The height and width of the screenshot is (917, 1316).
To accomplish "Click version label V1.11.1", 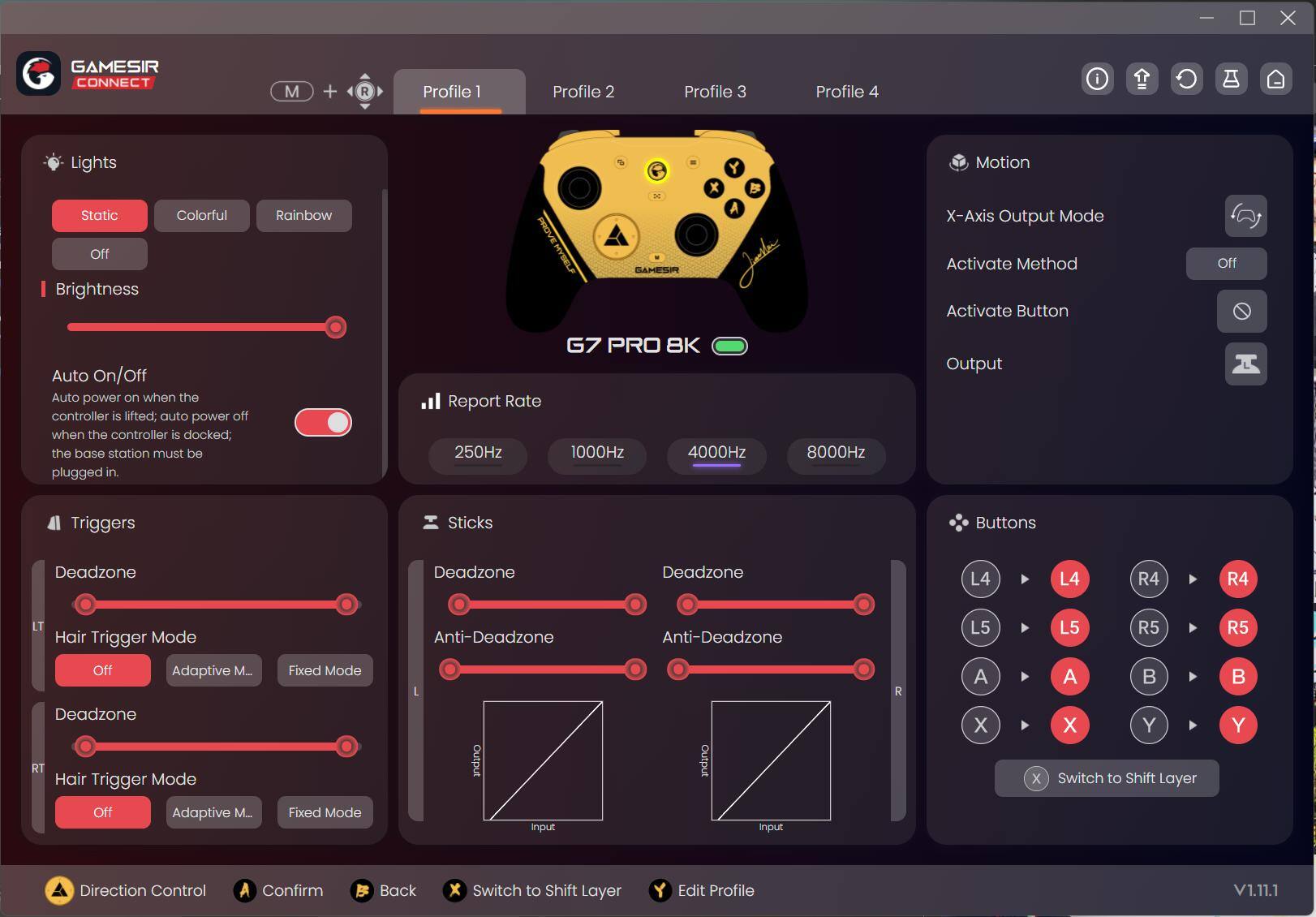I will tap(1256, 891).
